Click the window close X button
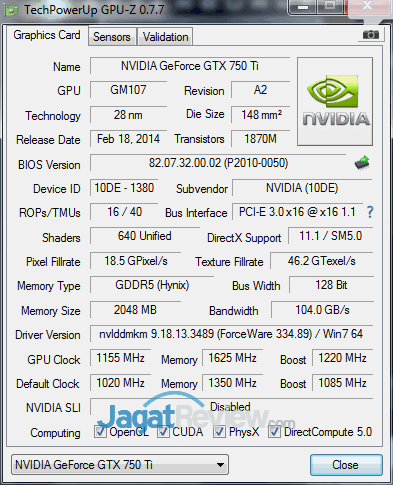Image resolution: width=393 pixels, height=485 pixels. (367, 6)
